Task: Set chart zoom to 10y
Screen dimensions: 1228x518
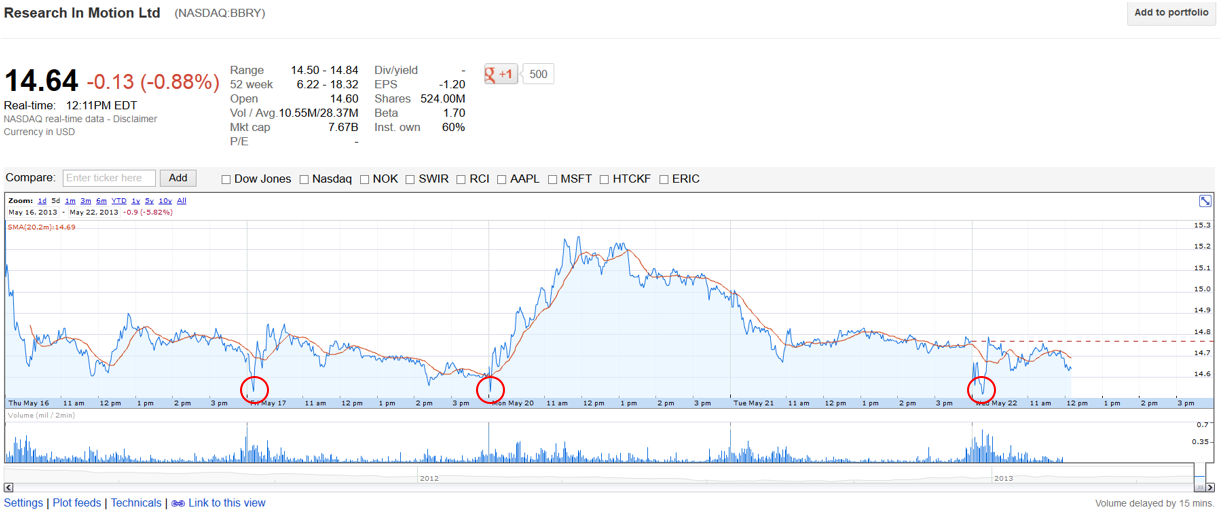Action: (x=165, y=201)
